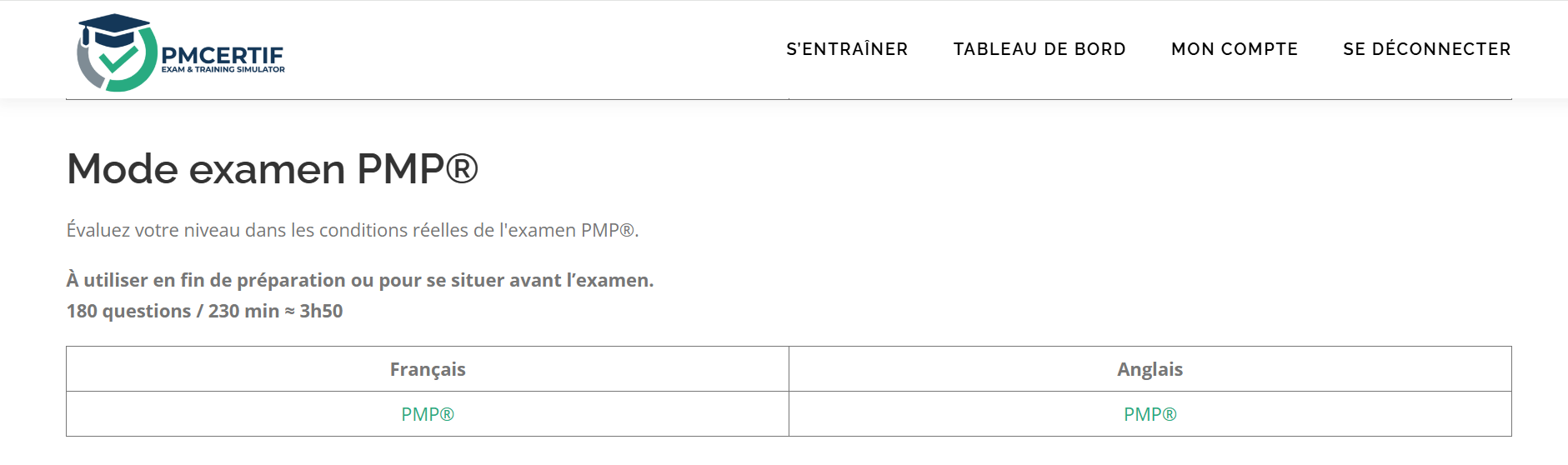Image resolution: width=1568 pixels, height=465 pixels.
Task: Click the "180 questions / 230 min" text
Action: click(173, 311)
